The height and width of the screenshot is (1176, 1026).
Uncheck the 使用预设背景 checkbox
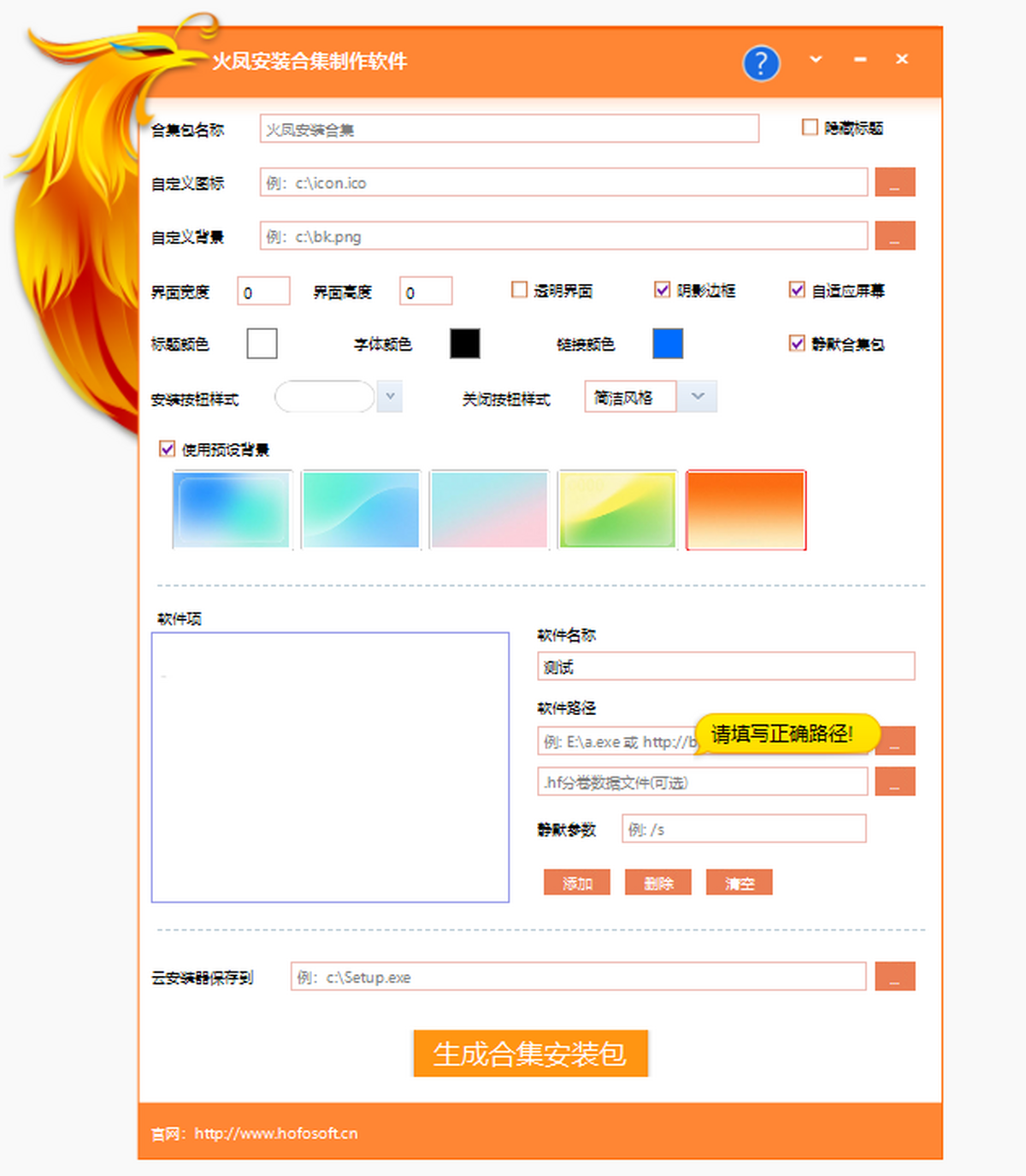(168, 449)
